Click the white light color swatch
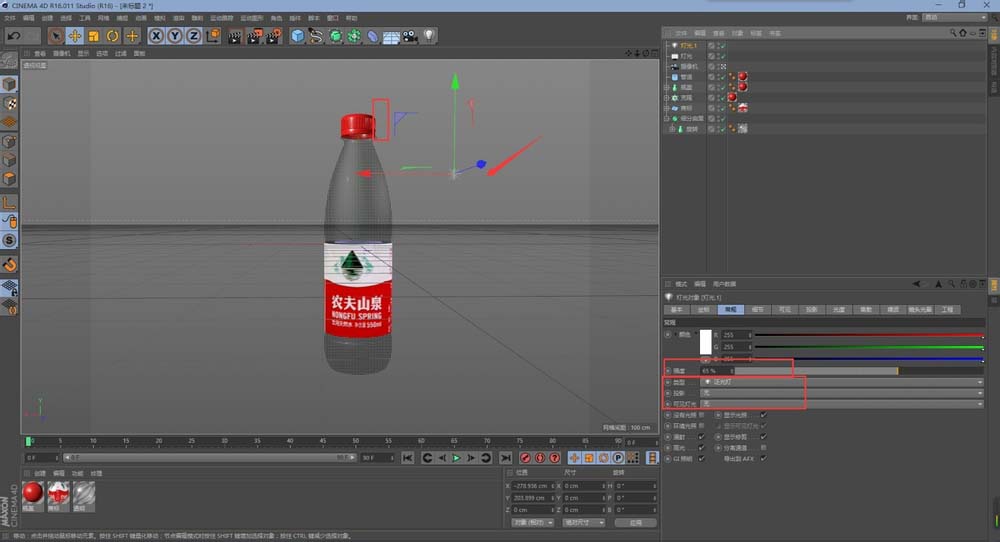The height and width of the screenshot is (542, 1000). tap(705, 342)
